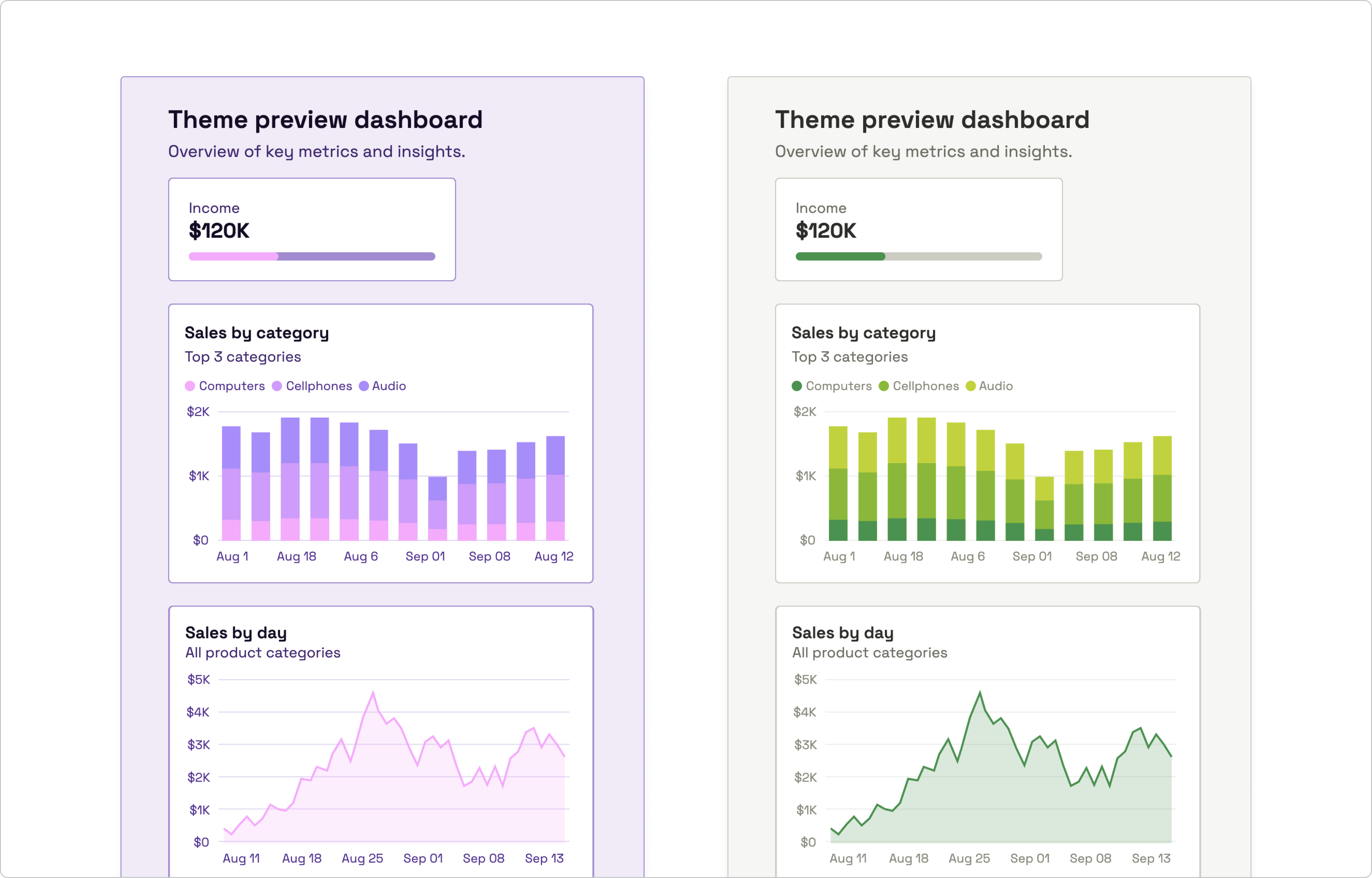The image size is (1372, 878).
Task: Click the peak of green Sales by day line
Action: pyautogui.click(x=980, y=693)
